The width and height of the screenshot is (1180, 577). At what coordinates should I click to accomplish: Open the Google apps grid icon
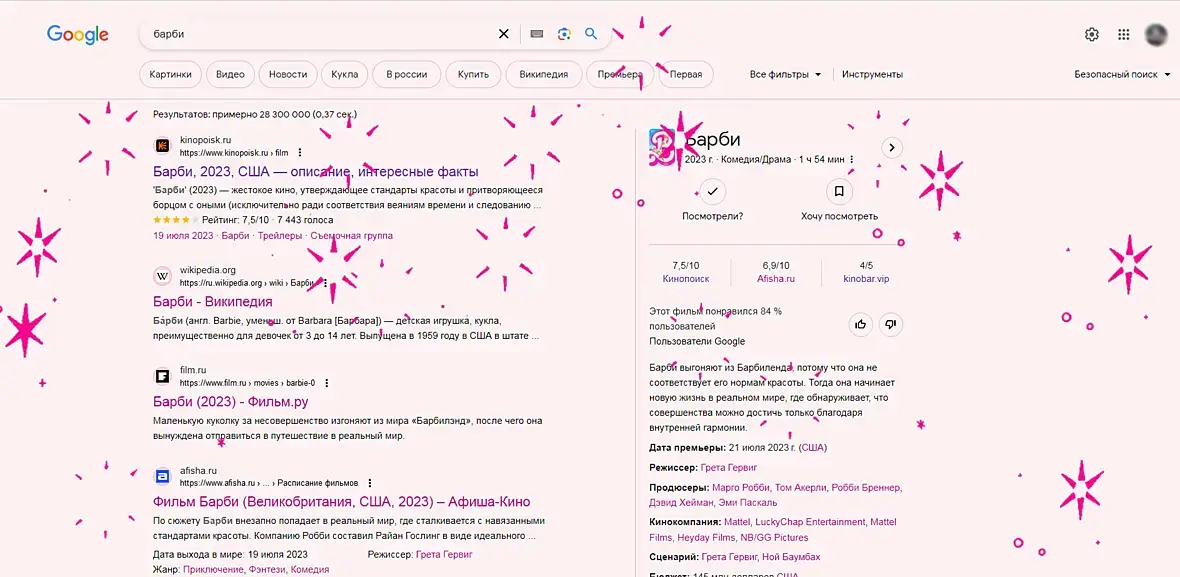tap(1124, 35)
